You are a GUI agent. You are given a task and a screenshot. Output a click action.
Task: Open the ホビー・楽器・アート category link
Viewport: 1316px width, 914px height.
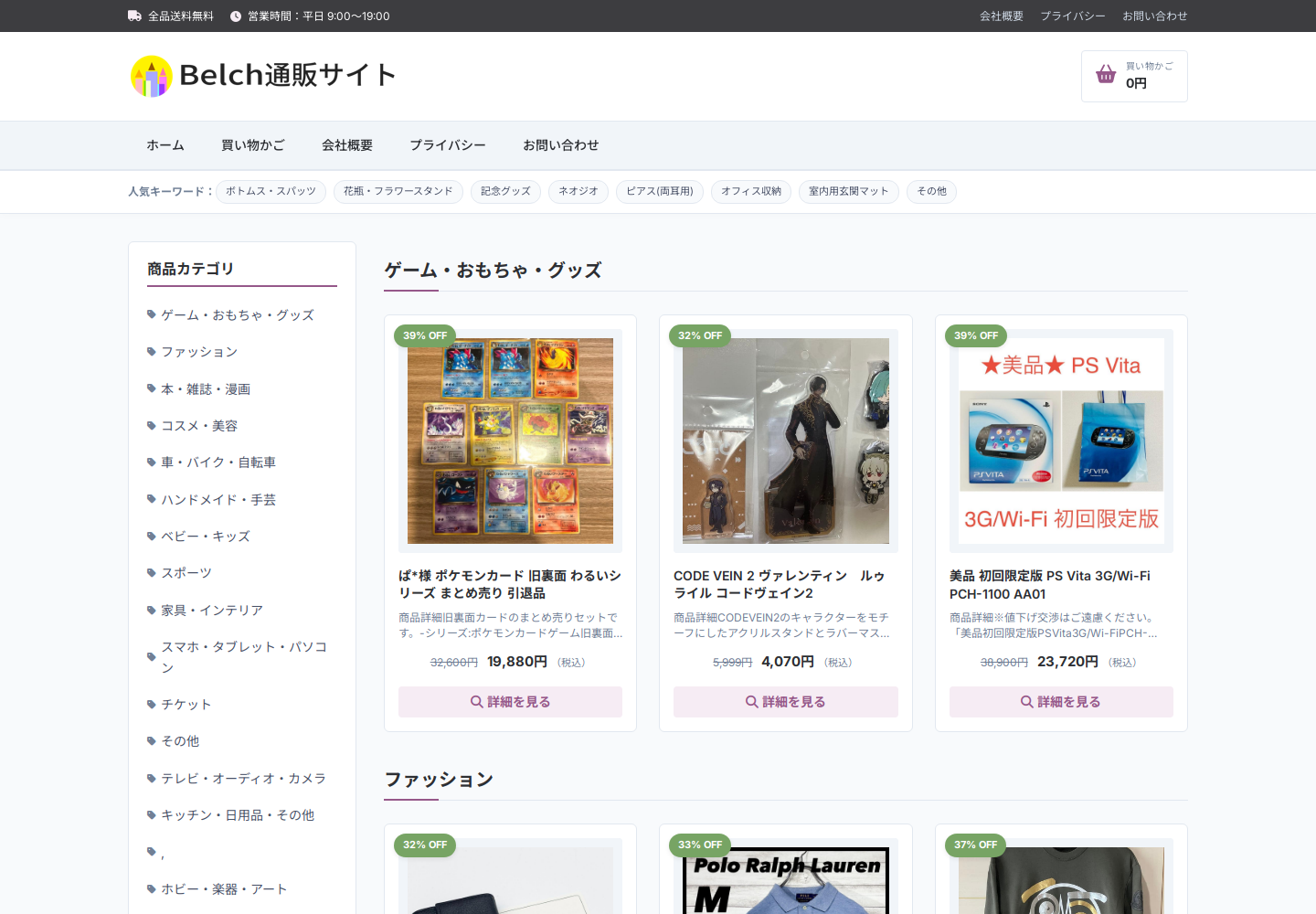(225, 888)
